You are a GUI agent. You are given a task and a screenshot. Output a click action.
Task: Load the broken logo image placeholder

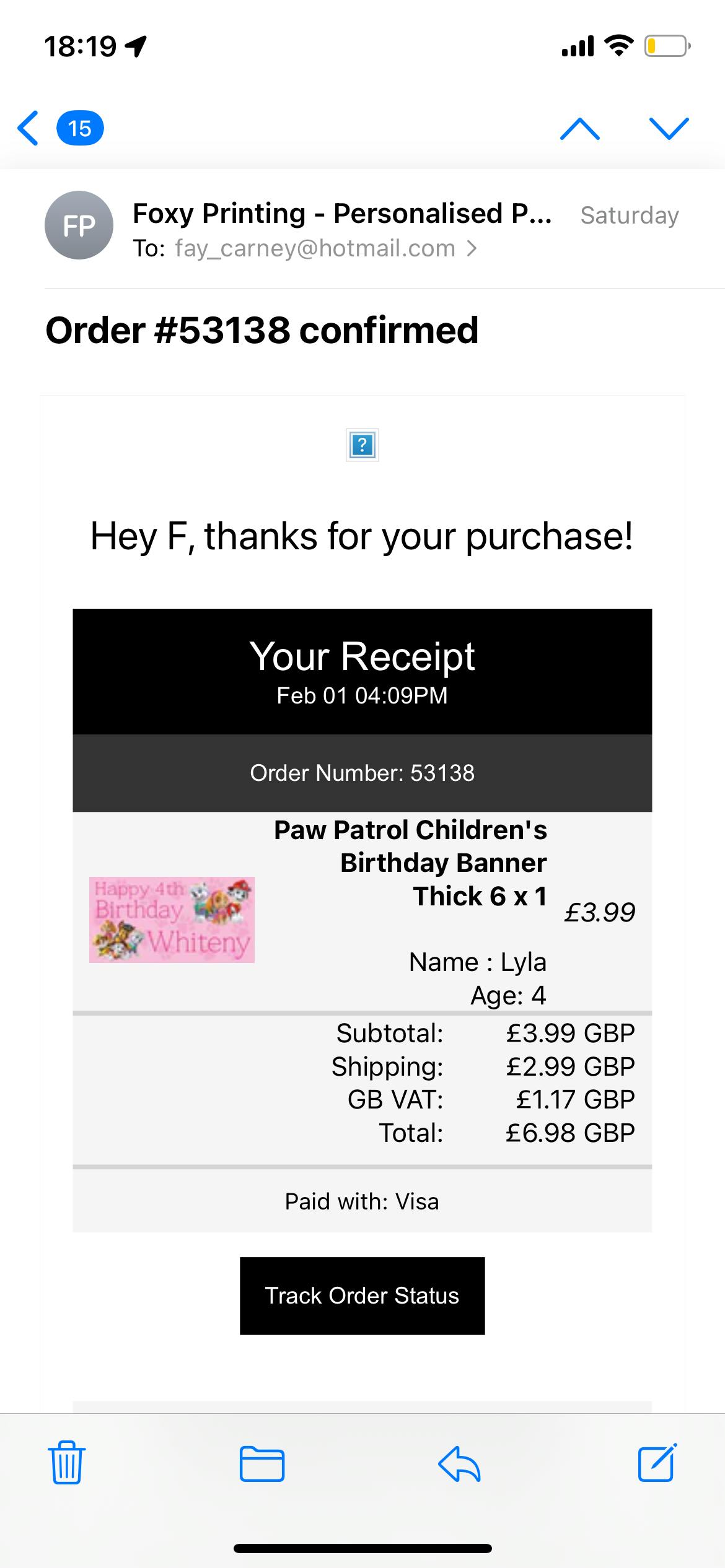(x=362, y=445)
